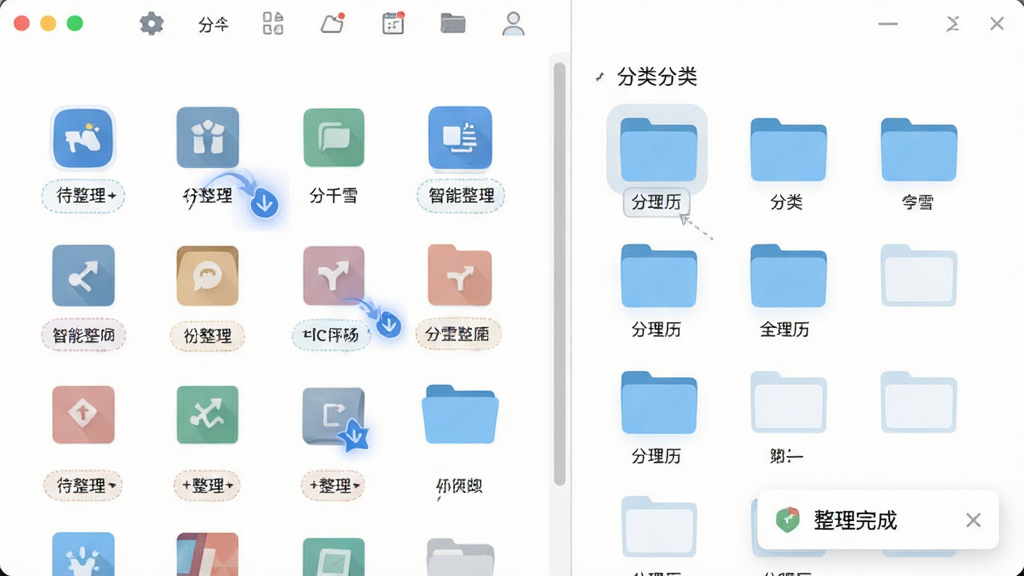Click the green shield icon in the notification
Image resolution: width=1024 pixels, height=576 pixels.
coord(788,520)
